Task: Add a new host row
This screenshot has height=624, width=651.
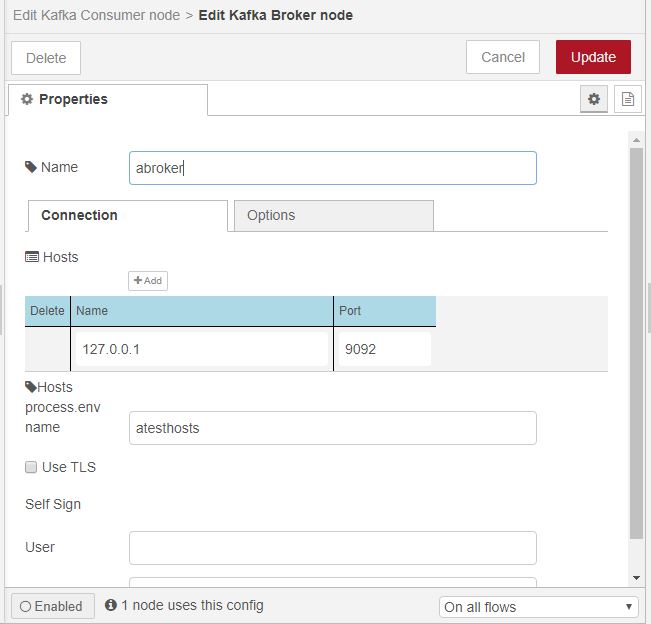Action: coord(148,281)
